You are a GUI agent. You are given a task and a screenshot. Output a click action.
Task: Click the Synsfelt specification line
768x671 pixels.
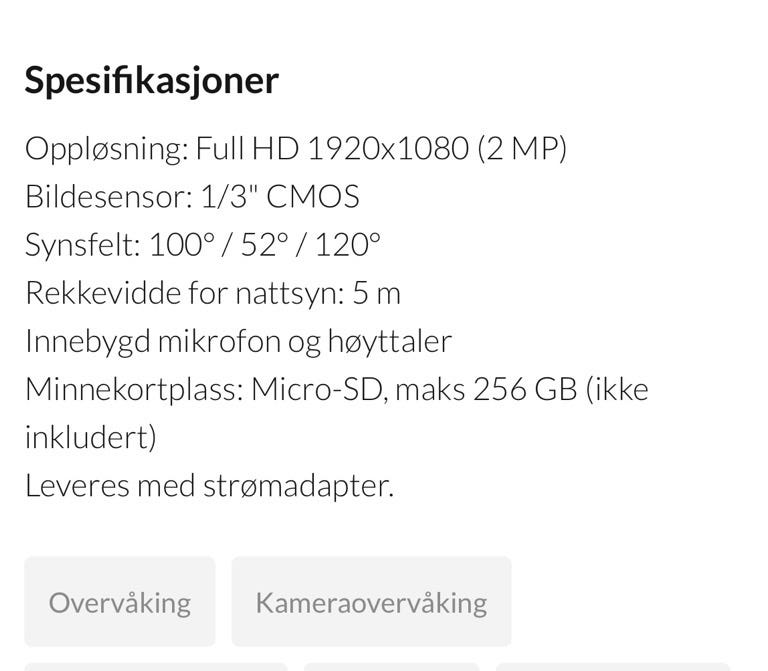tap(203, 244)
